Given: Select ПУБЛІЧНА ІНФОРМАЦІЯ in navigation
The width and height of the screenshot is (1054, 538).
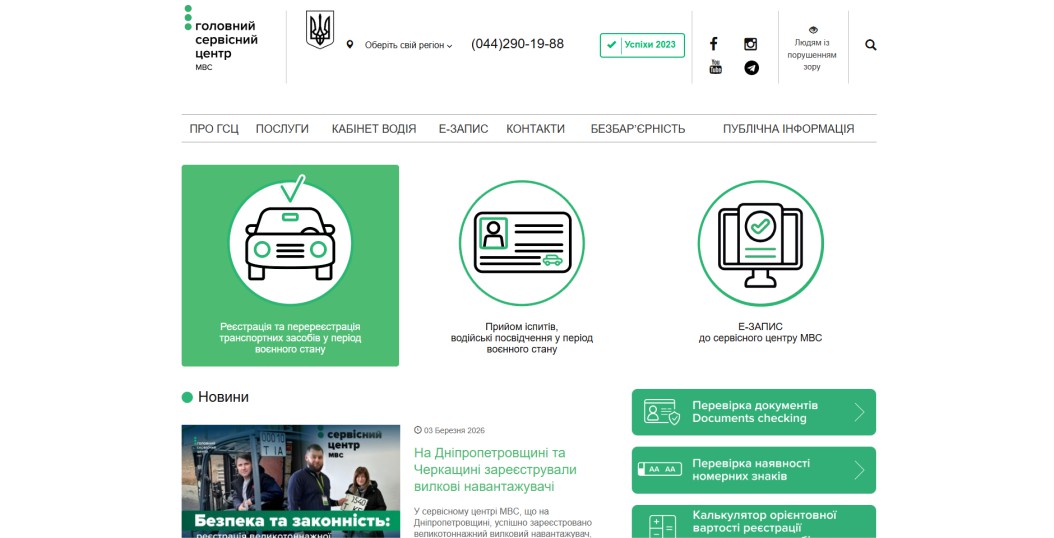Looking at the screenshot, I should (x=788, y=129).
